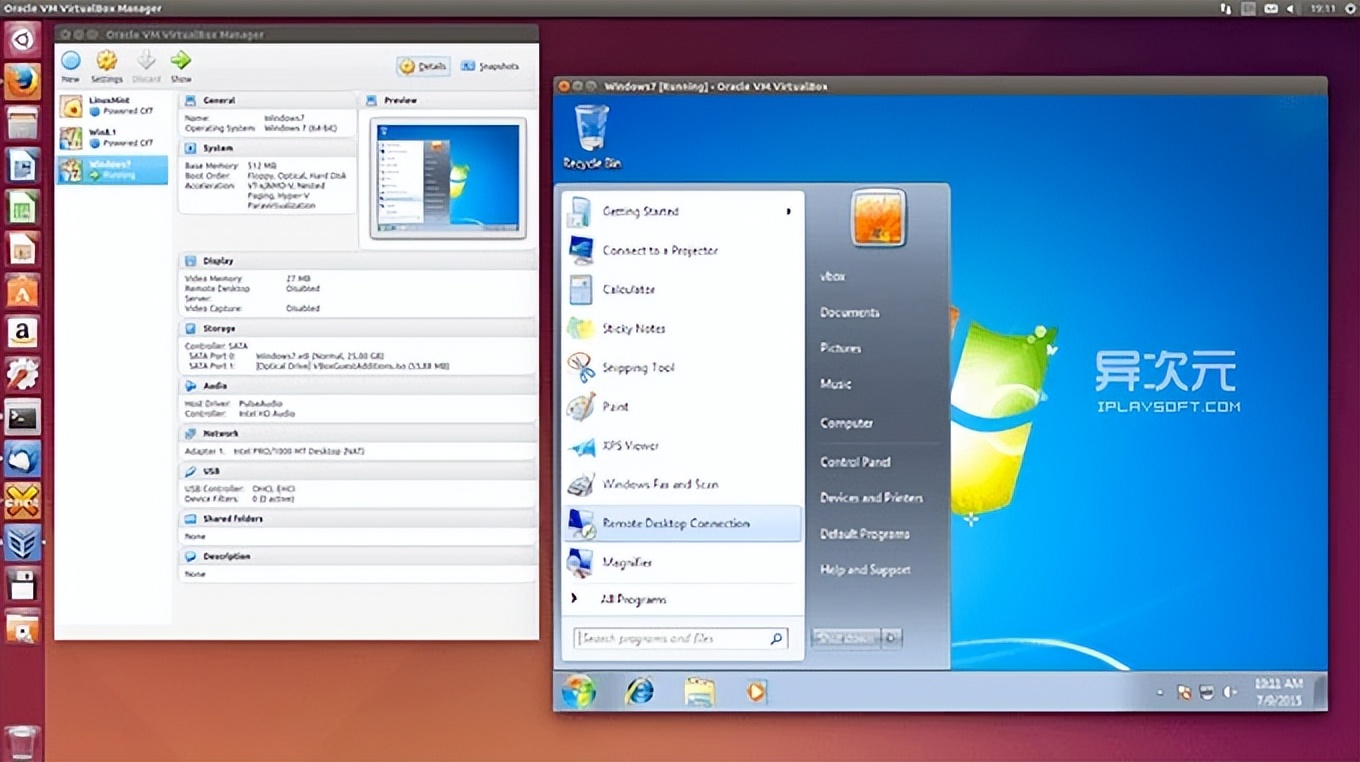
Task: Launch Internet Explorer from the Windows taskbar
Action: (x=638, y=690)
